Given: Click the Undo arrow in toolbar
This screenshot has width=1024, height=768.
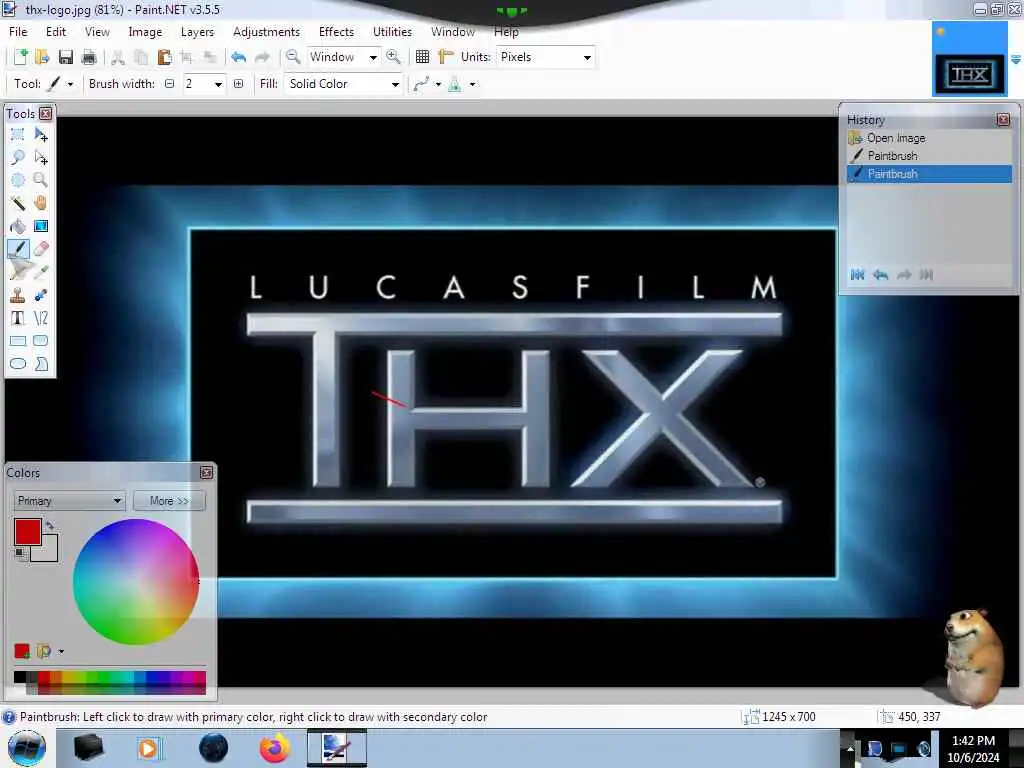Looking at the screenshot, I should tap(238, 57).
